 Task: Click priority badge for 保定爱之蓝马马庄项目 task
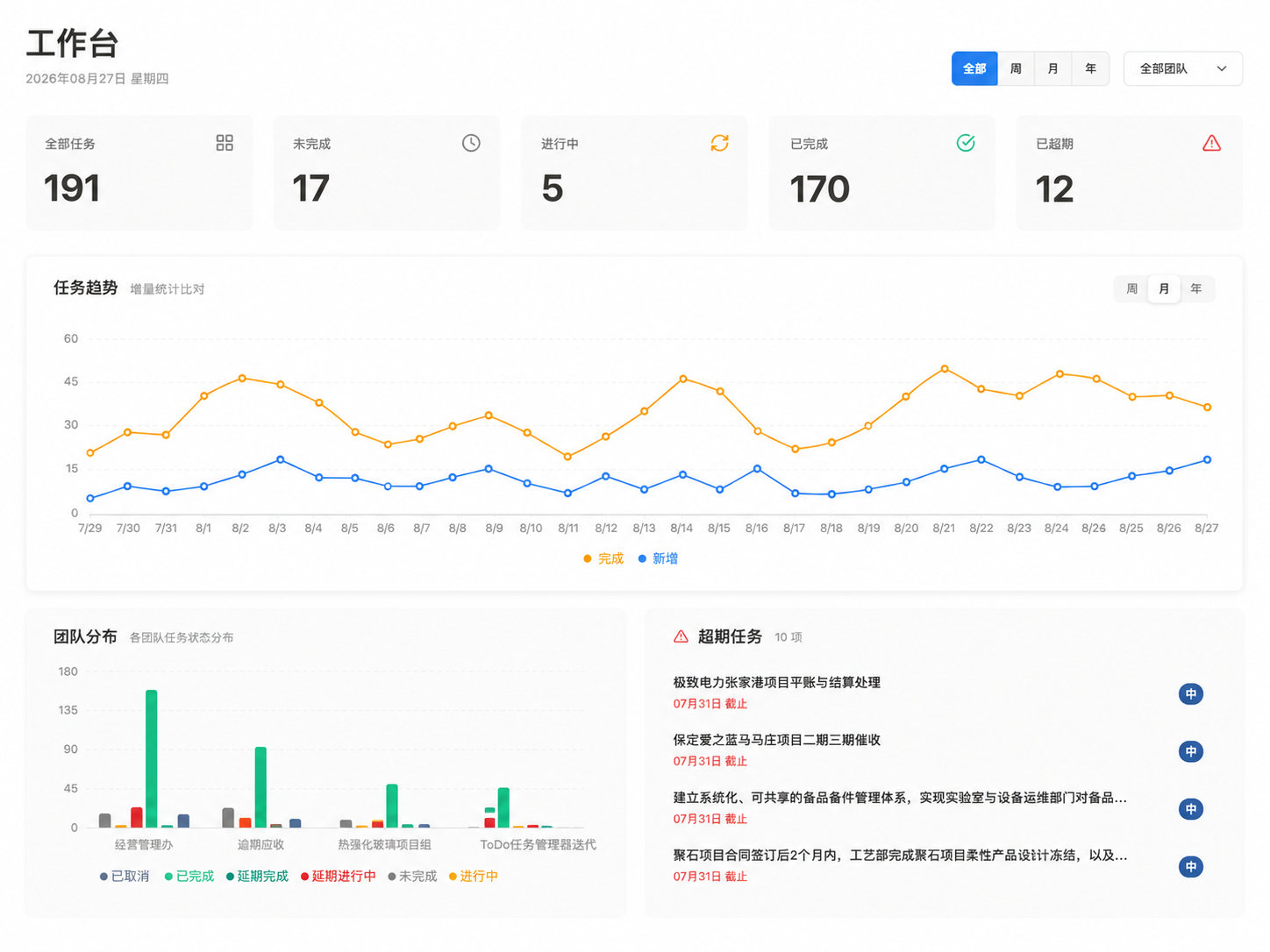tap(1190, 751)
